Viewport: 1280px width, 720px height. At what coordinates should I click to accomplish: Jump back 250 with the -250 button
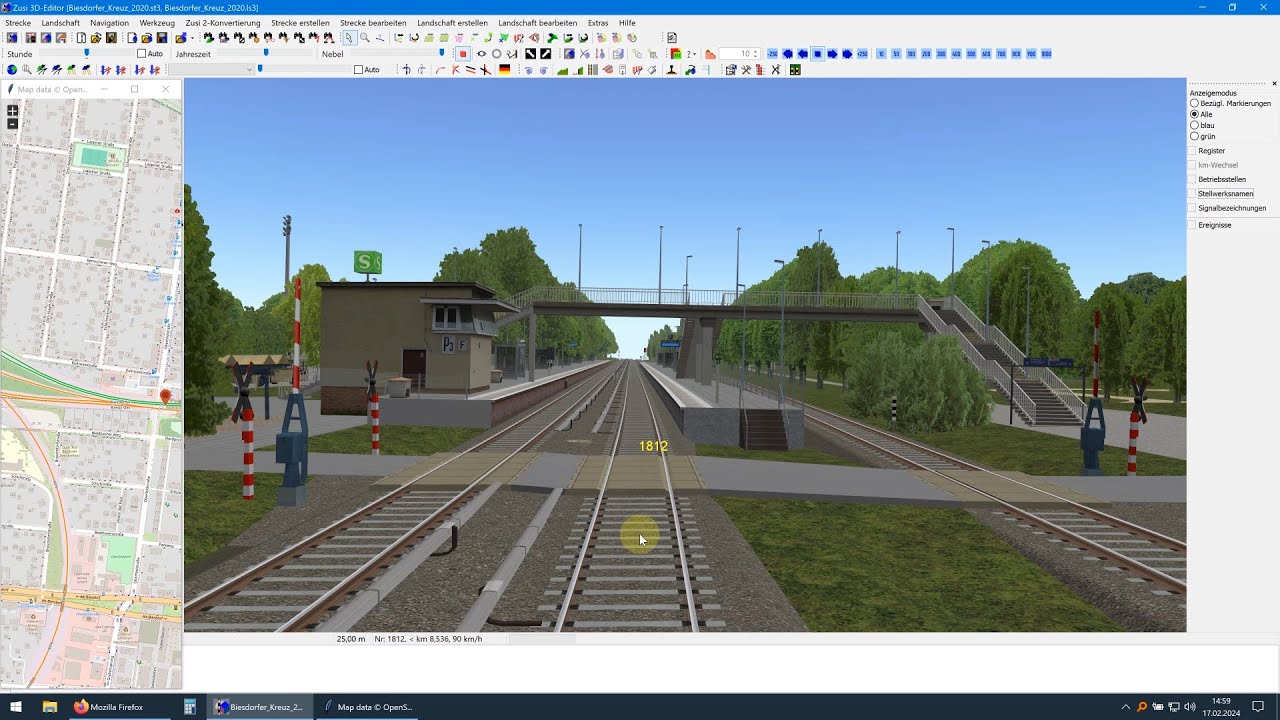(772, 54)
